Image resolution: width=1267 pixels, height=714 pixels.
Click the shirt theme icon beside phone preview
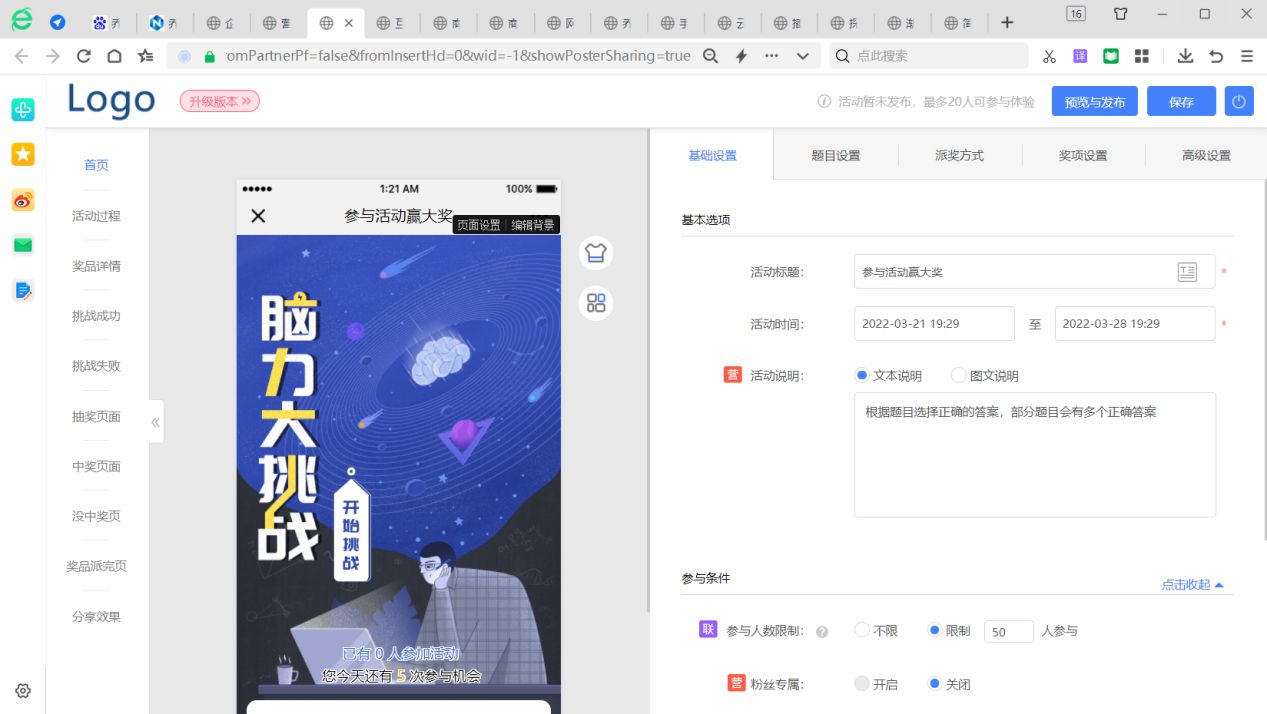596,253
